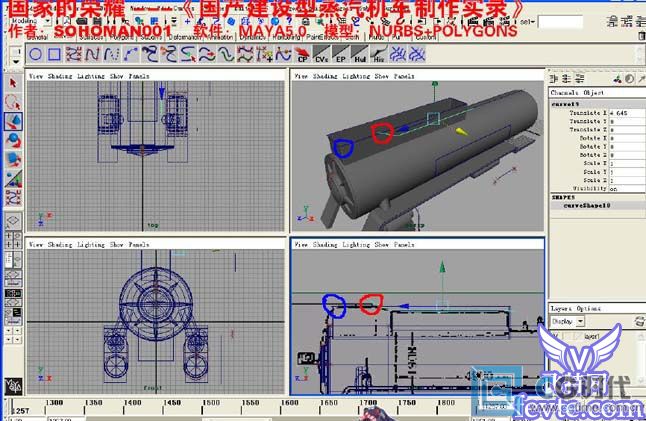This screenshot has height=421, width=646.
Task: Select the Rotate X channel label
Action: pyautogui.click(x=593, y=138)
